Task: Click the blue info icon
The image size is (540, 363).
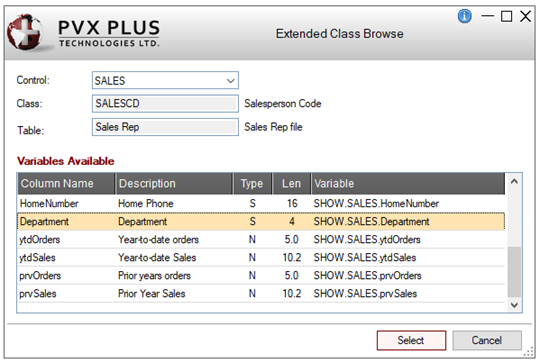Action: pos(464,16)
